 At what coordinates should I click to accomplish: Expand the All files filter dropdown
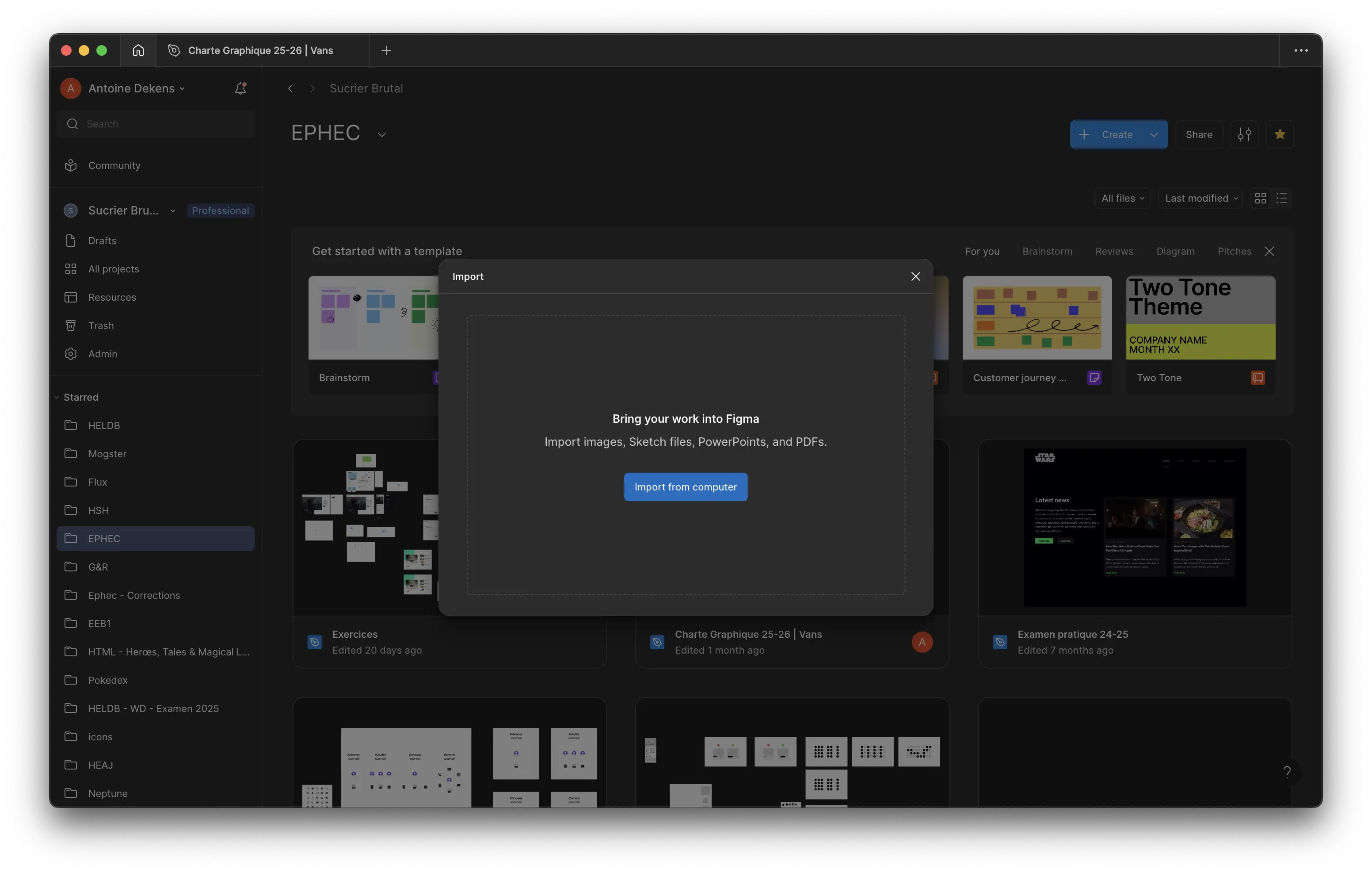pyautogui.click(x=1122, y=199)
